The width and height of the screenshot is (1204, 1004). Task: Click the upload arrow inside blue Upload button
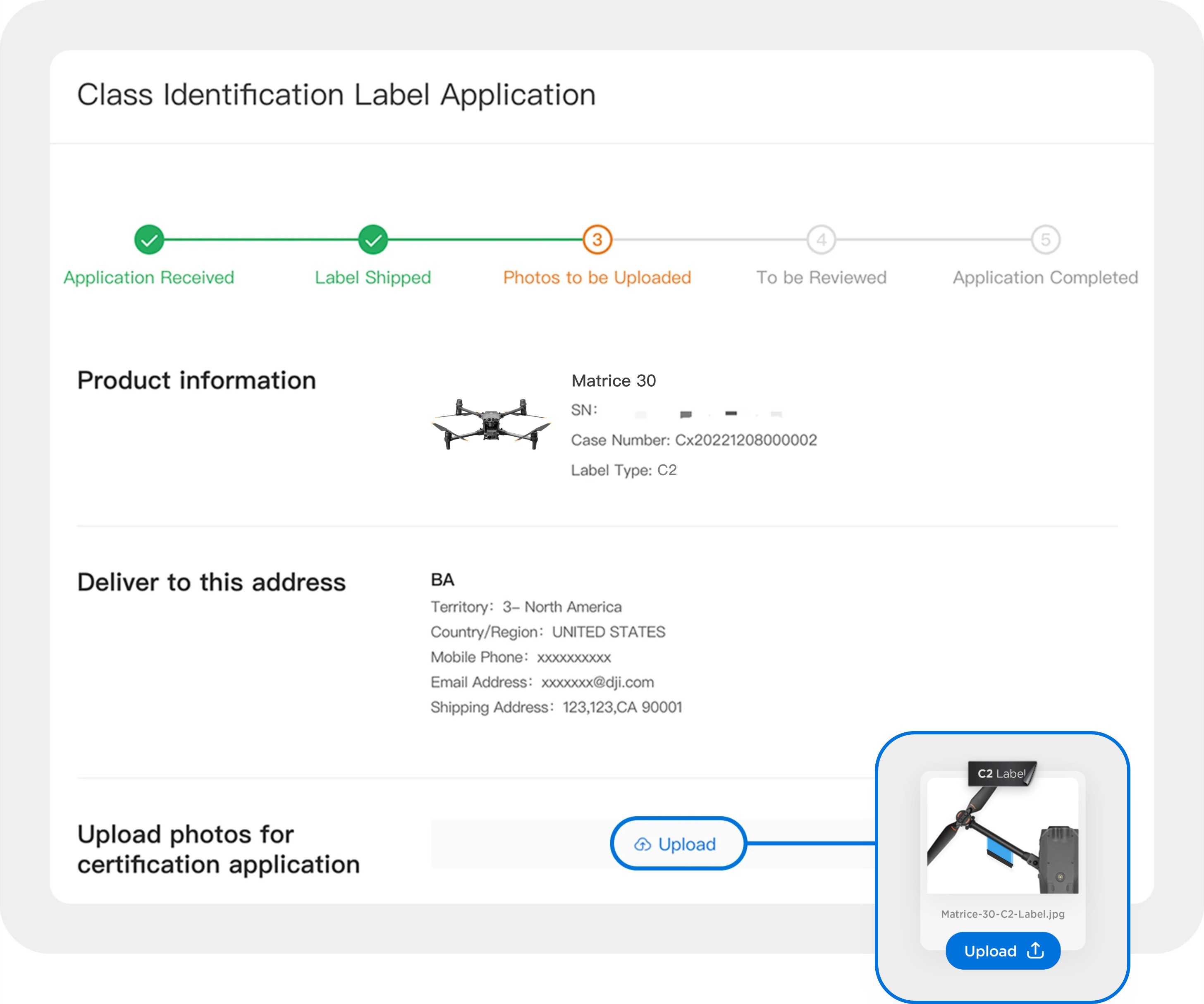1035,950
